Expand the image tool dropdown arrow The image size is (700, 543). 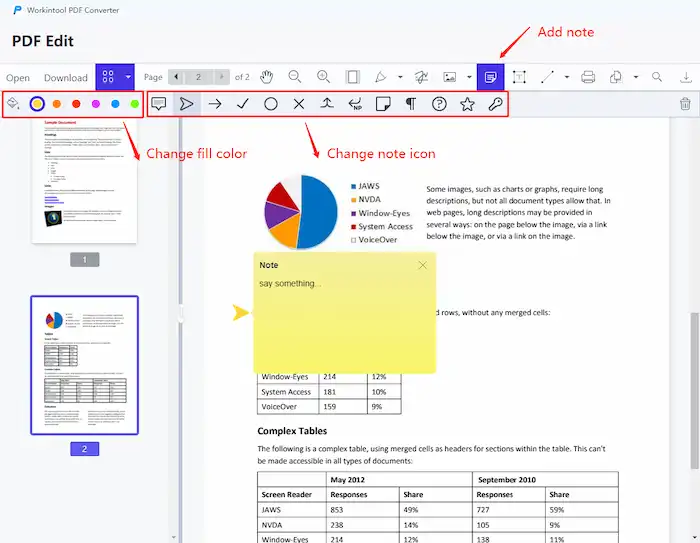[x=469, y=77]
